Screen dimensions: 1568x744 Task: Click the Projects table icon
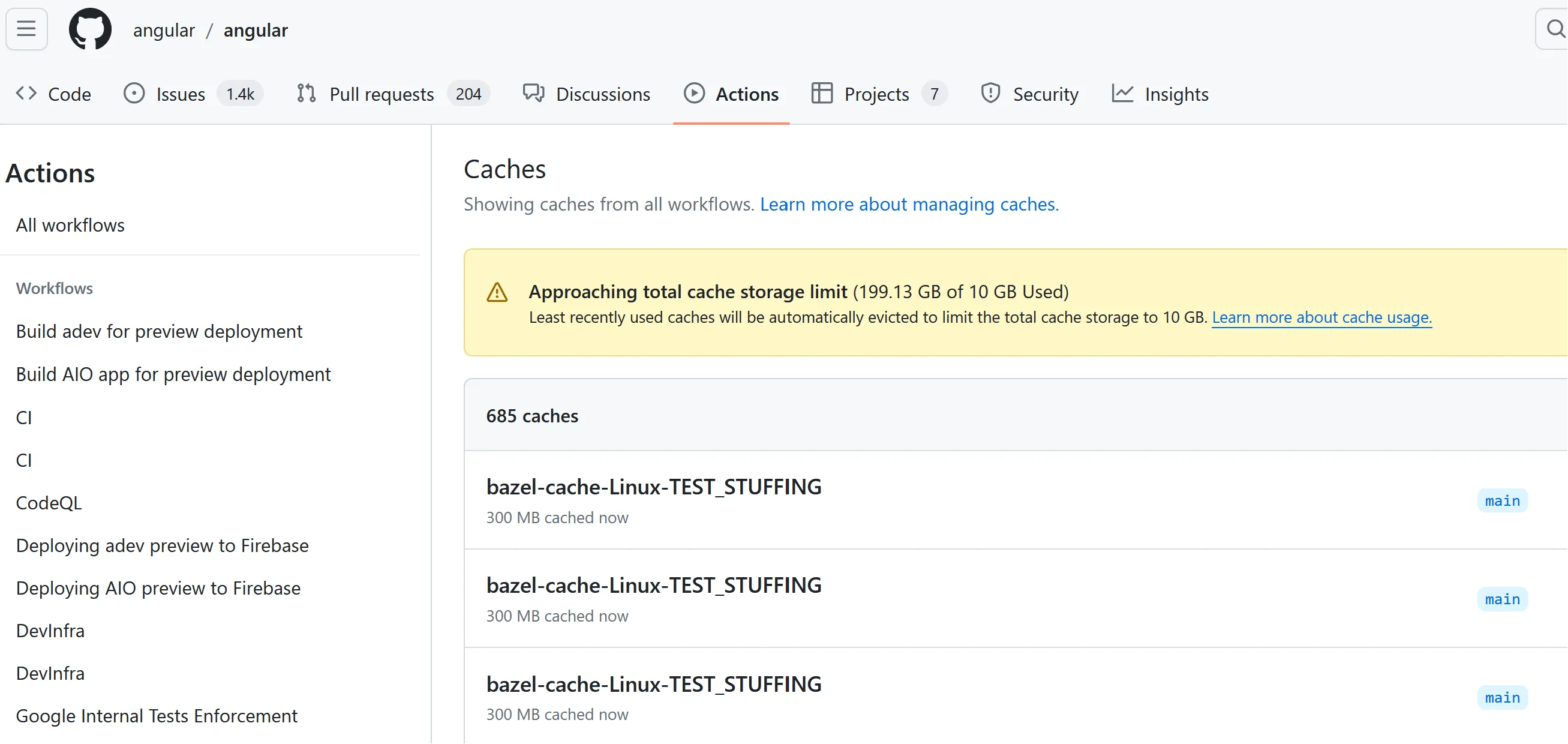point(822,94)
